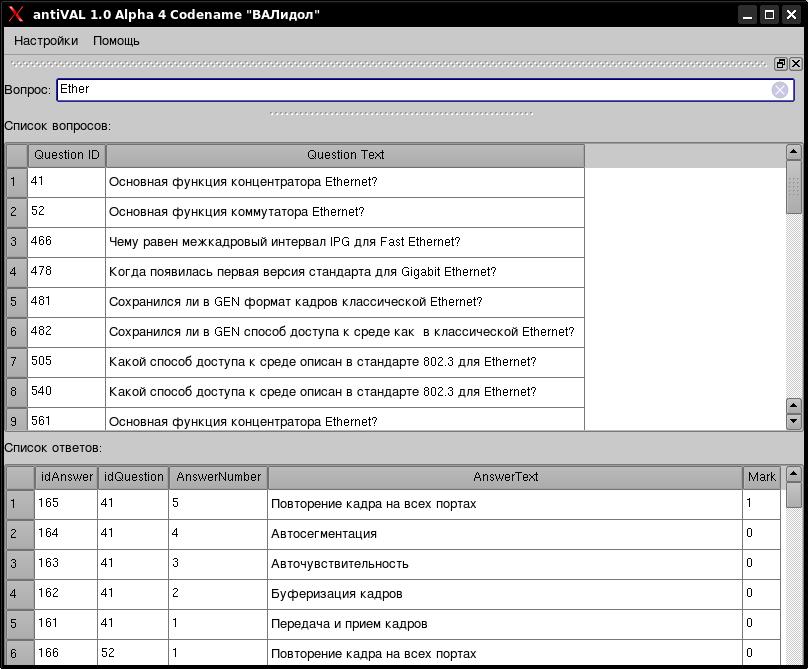The width and height of the screenshot is (808, 669).
Task: Select question ID cell 561
Action: [66, 419]
